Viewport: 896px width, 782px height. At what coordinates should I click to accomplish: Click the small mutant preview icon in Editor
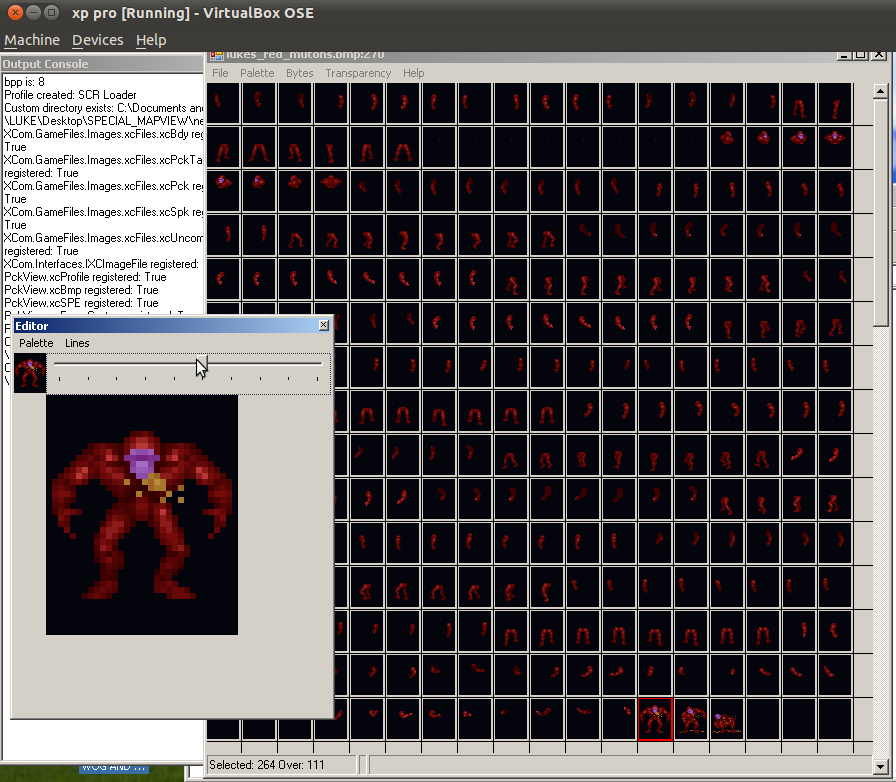coord(30,373)
